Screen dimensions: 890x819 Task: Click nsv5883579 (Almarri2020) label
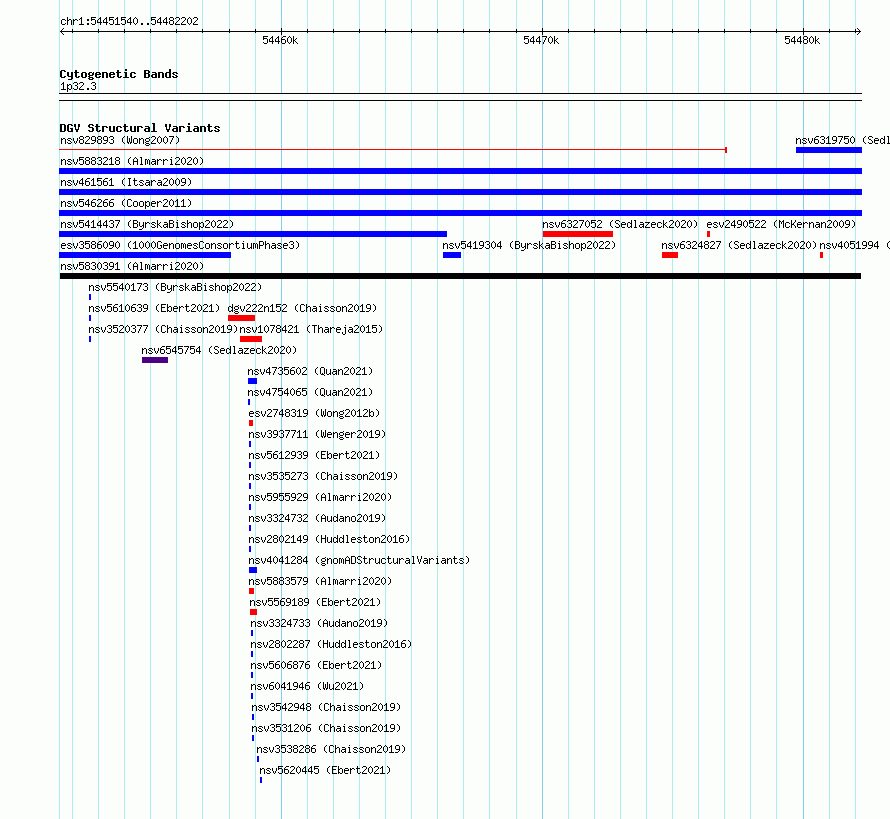(320, 581)
